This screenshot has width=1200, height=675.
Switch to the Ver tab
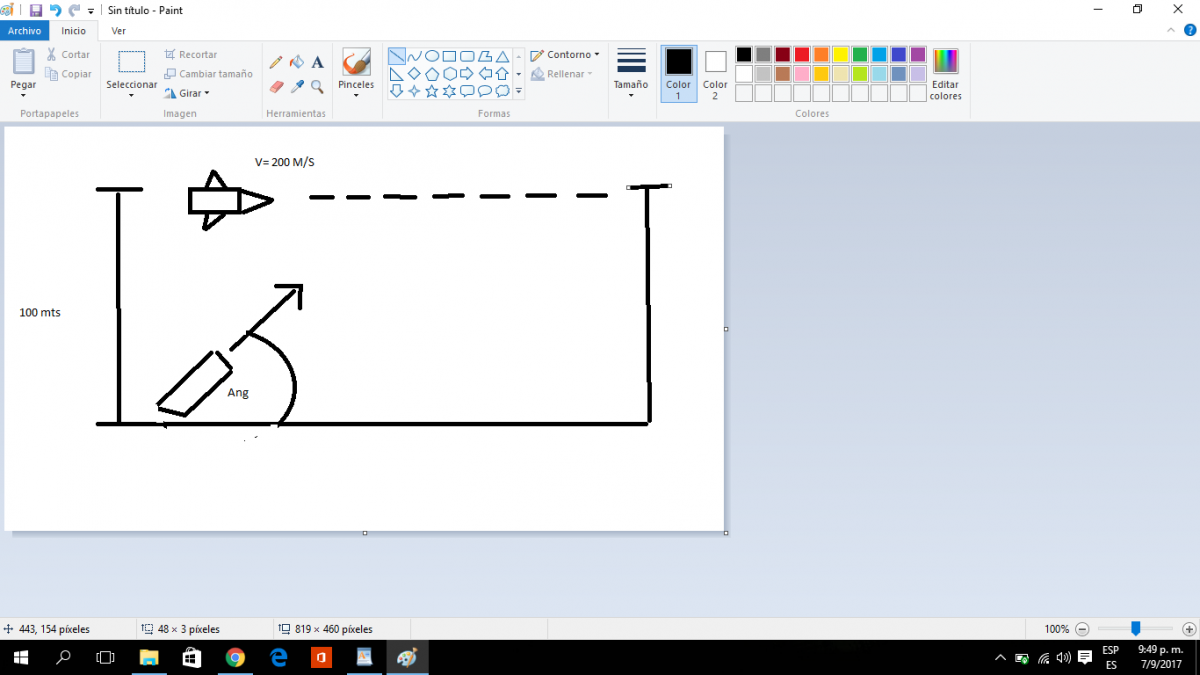(118, 31)
